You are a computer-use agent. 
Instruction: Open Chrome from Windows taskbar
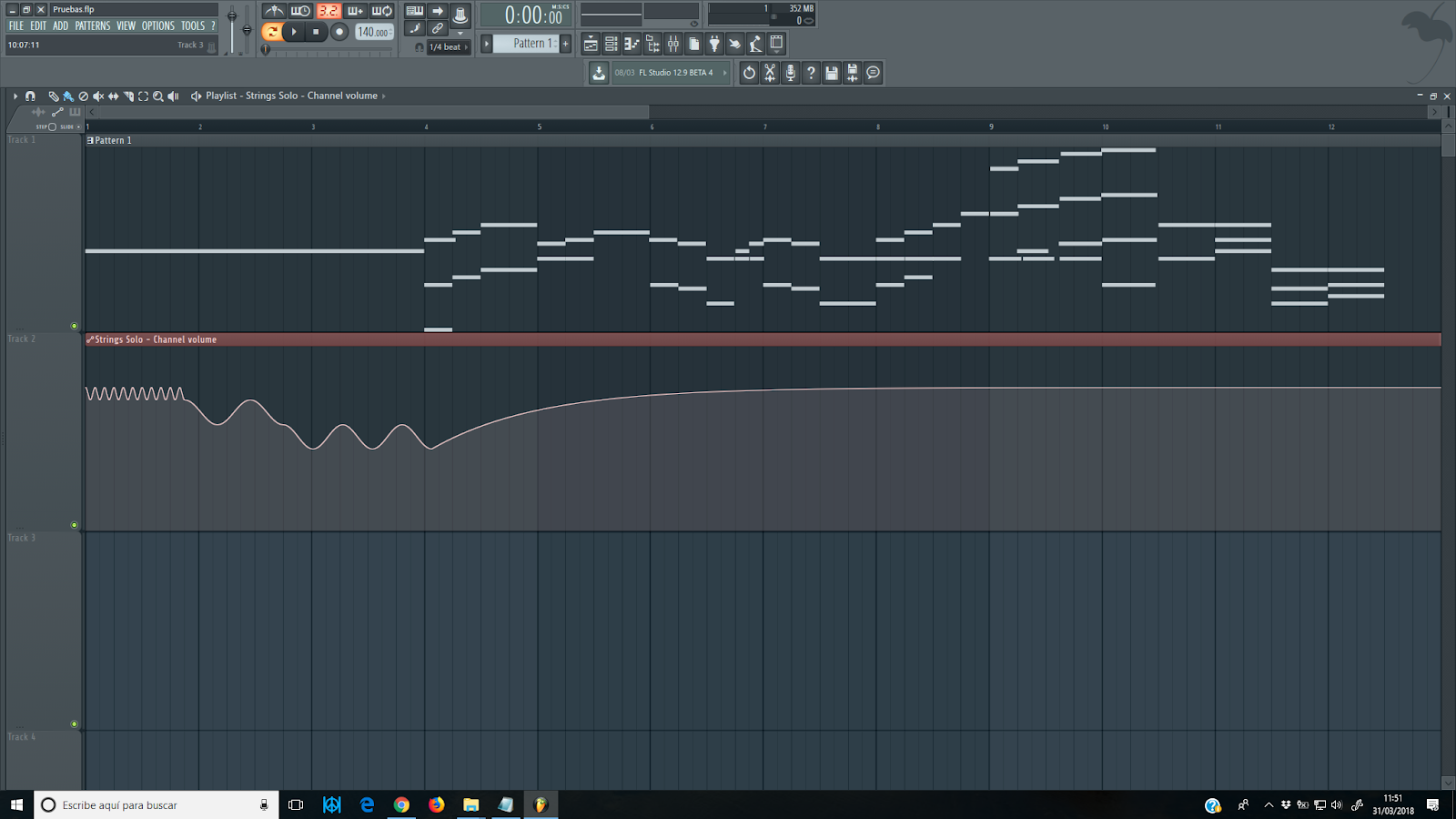point(401,804)
